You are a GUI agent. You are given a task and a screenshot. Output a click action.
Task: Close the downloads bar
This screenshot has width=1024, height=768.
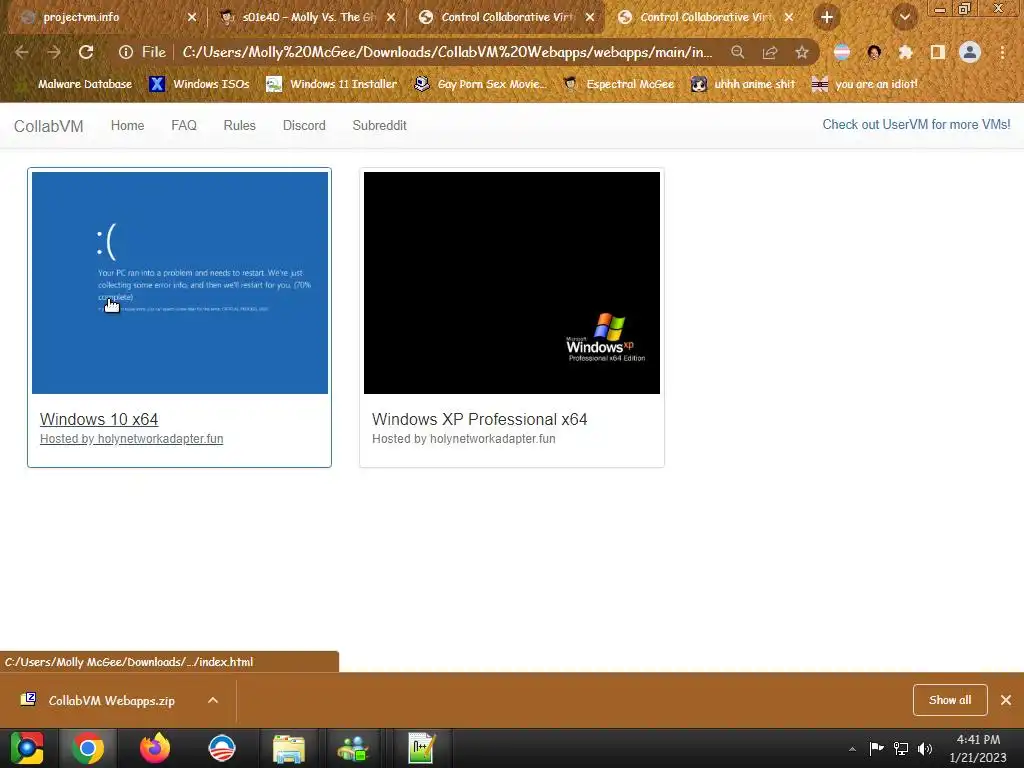tap(1006, 700)
